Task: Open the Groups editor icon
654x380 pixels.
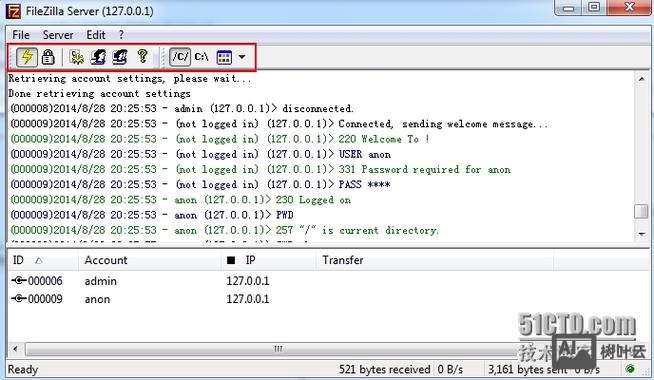Action: pos(120,57)
